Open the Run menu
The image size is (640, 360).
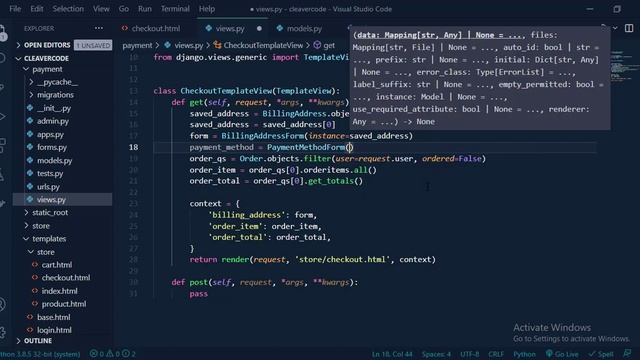(144, 9)
